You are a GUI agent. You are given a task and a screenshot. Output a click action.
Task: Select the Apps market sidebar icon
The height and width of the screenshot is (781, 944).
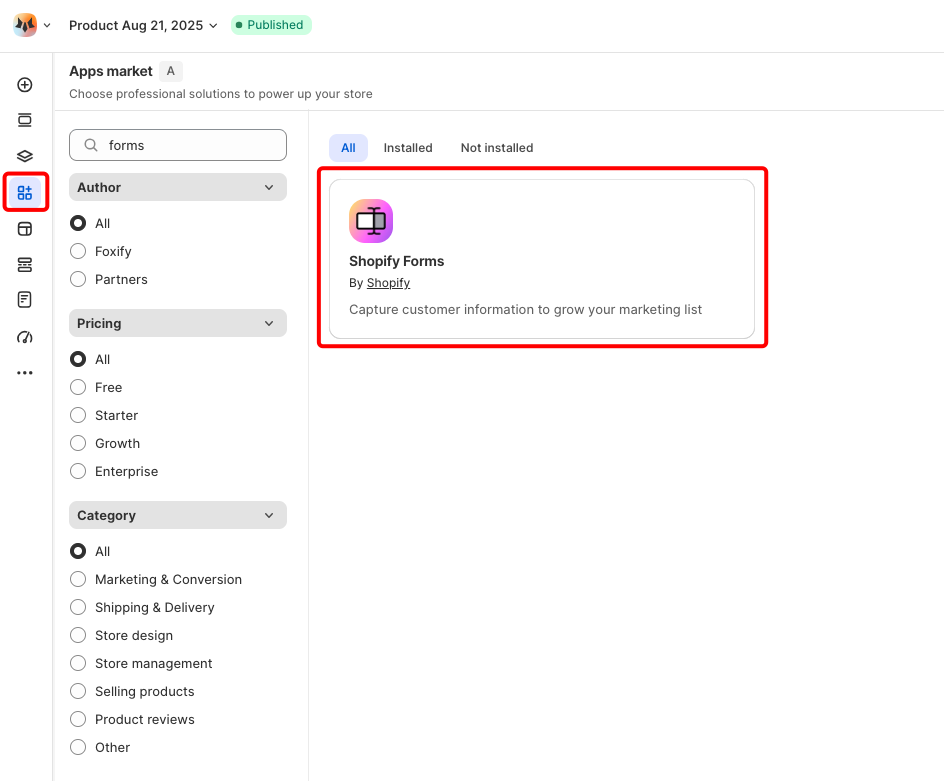click(25, 193)
